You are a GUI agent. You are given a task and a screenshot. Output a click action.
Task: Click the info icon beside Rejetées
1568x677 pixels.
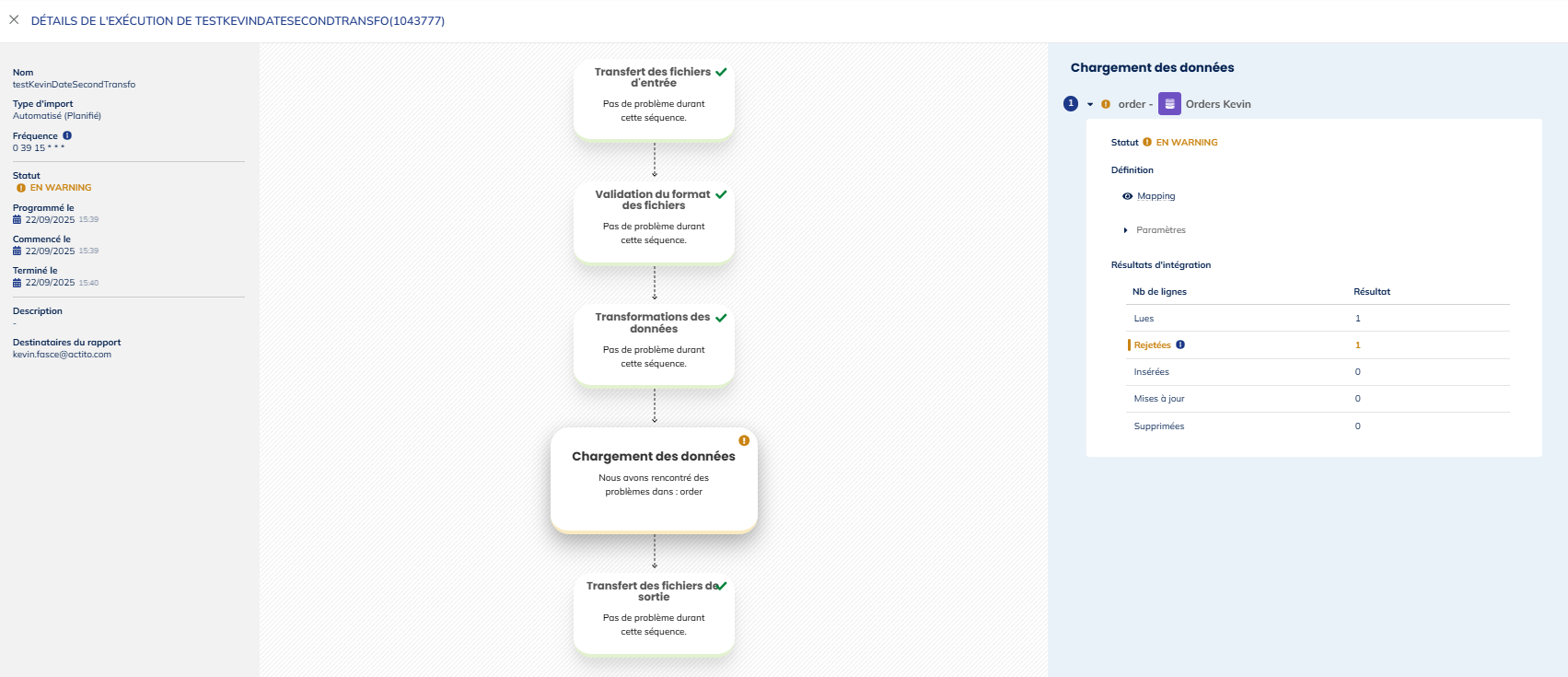[1180, 344]
